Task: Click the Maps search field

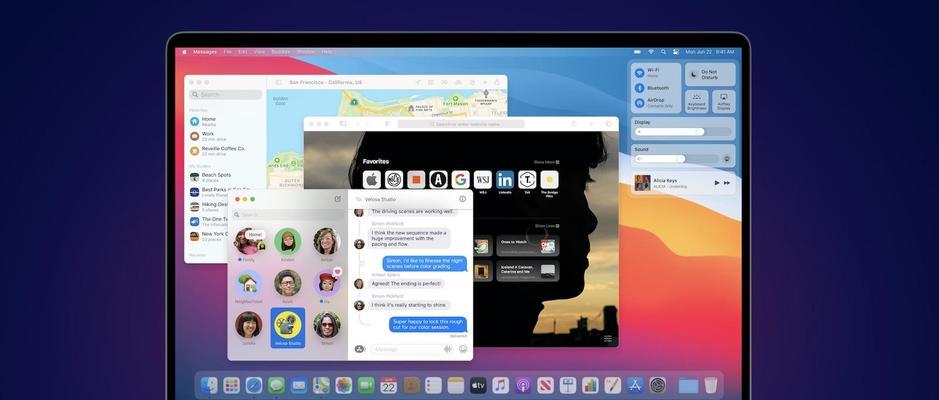Action: coord(225,95)
